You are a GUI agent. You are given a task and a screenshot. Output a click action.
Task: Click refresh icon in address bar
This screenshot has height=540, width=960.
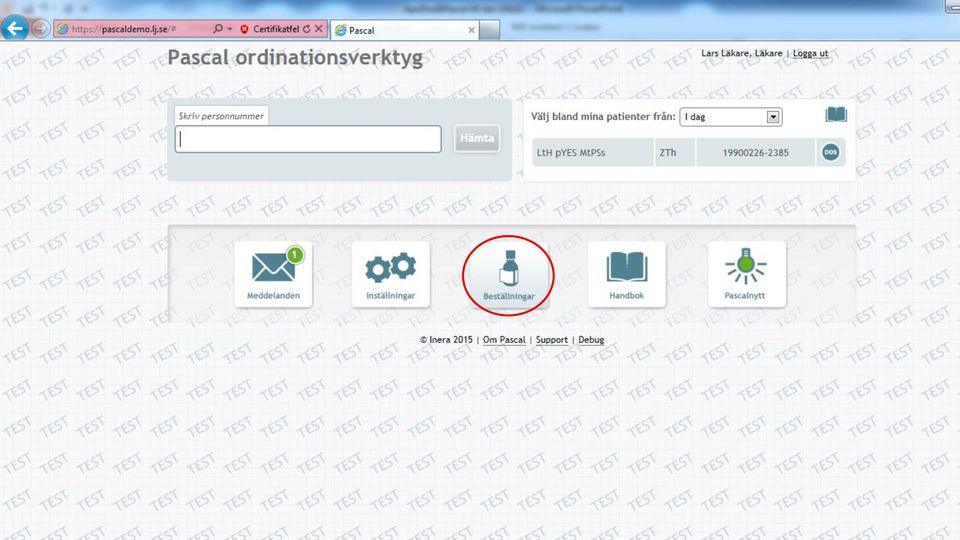[307, 29]
